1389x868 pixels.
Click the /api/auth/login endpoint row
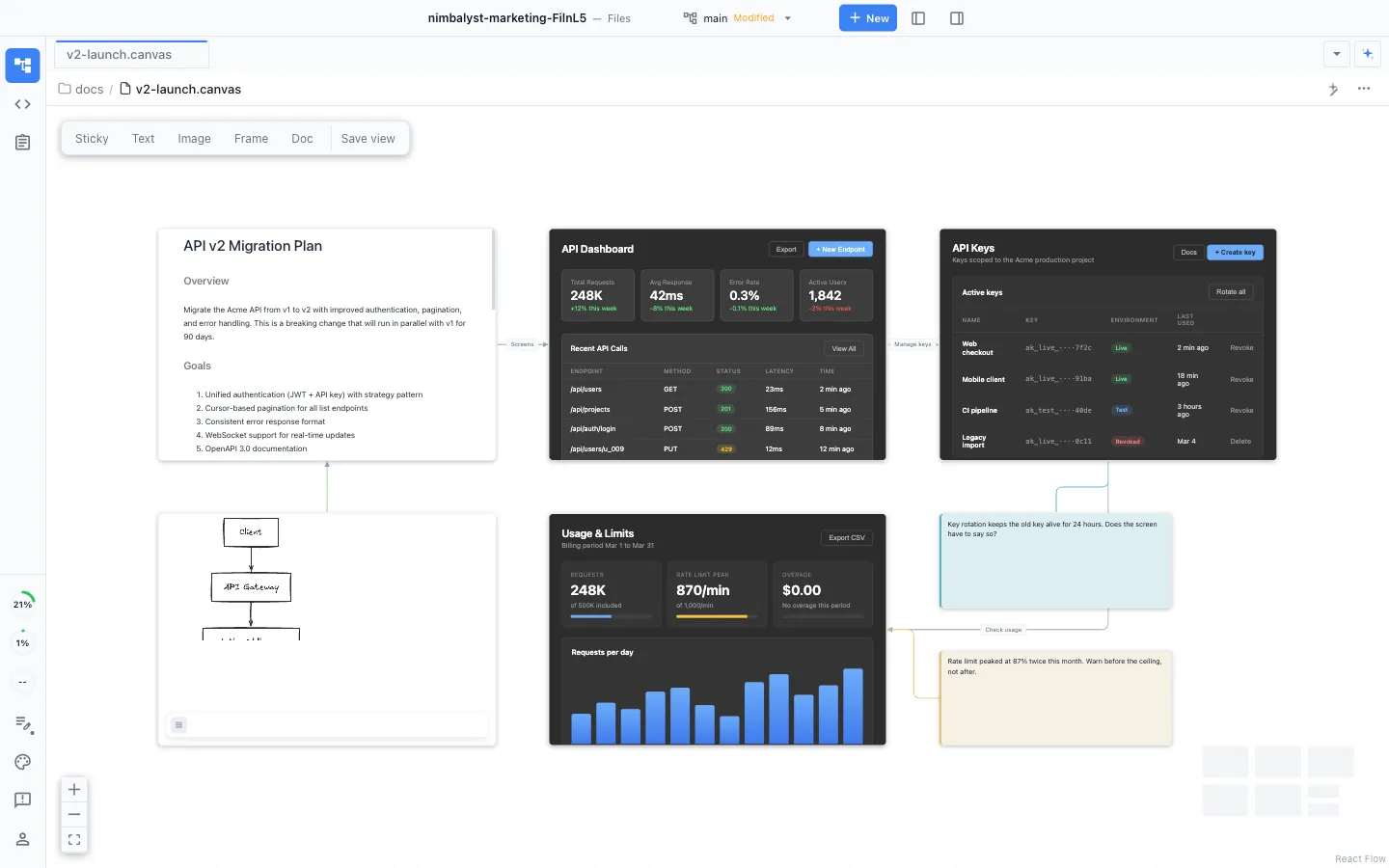point(717,429)
